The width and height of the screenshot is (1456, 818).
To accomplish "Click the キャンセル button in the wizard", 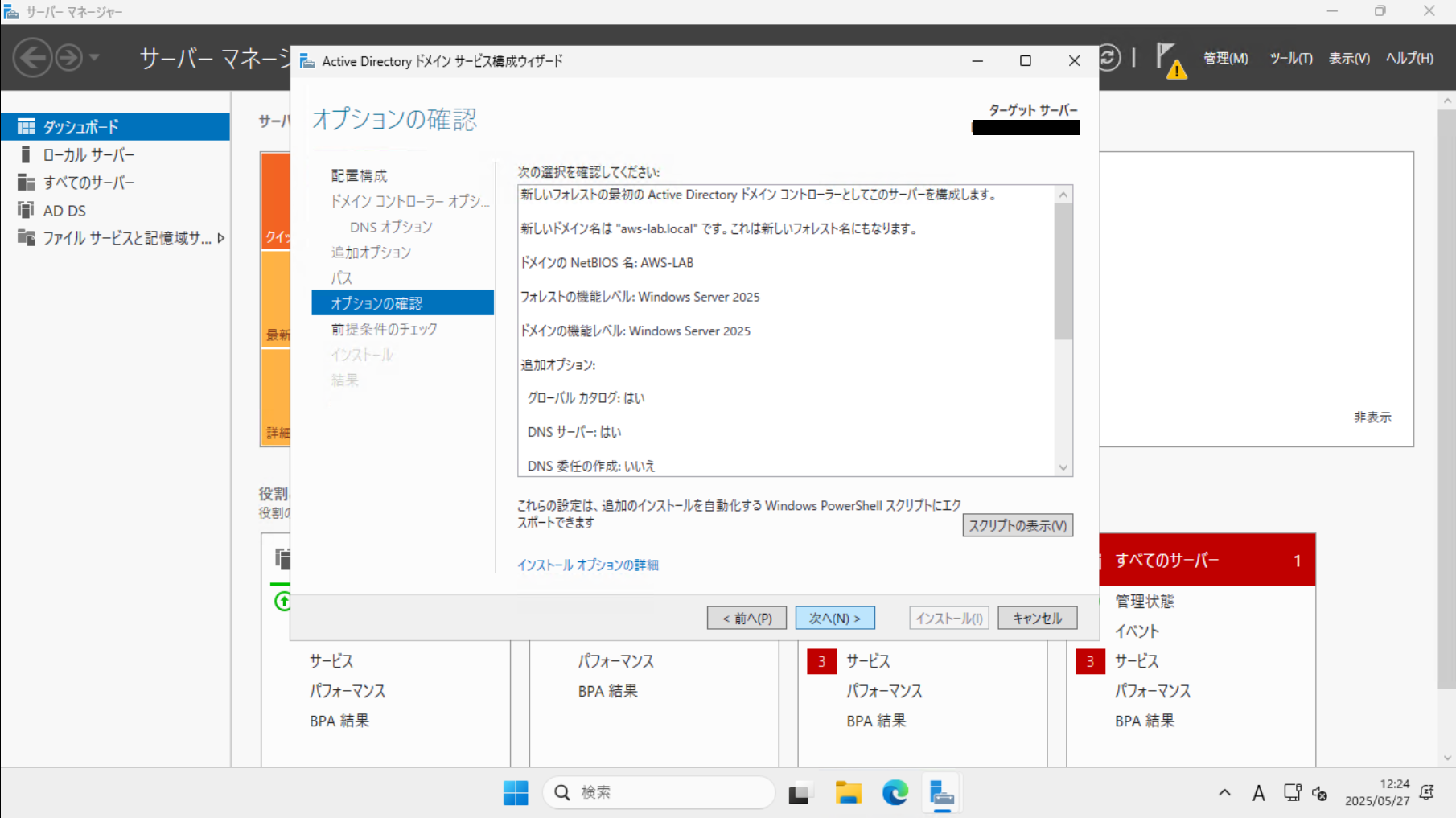I will tap(1037, 618).
